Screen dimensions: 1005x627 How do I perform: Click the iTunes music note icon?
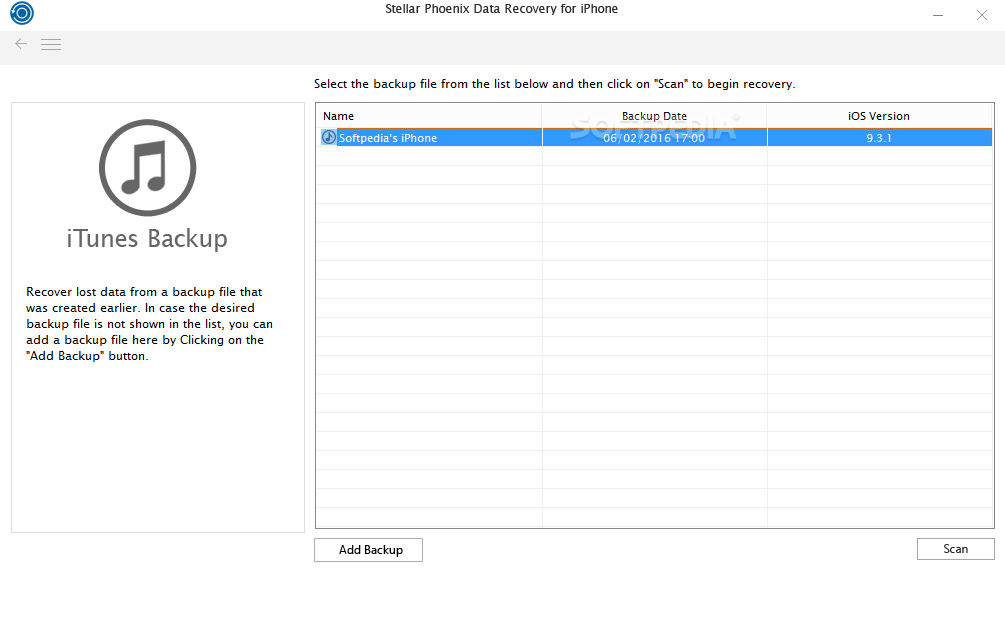pos(147,167)
